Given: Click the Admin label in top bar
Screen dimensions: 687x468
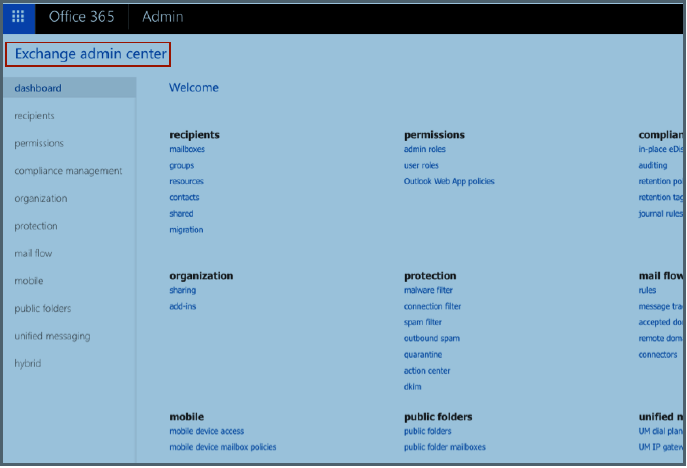Looking at the screenshot, I should click(163, 17).
